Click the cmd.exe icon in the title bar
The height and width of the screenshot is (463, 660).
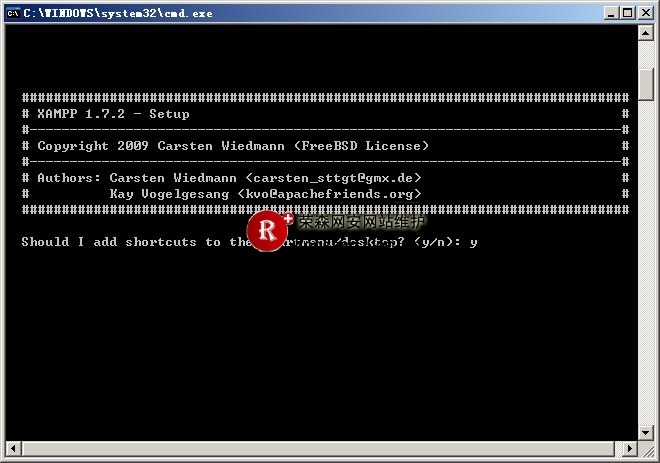(12, 12)
